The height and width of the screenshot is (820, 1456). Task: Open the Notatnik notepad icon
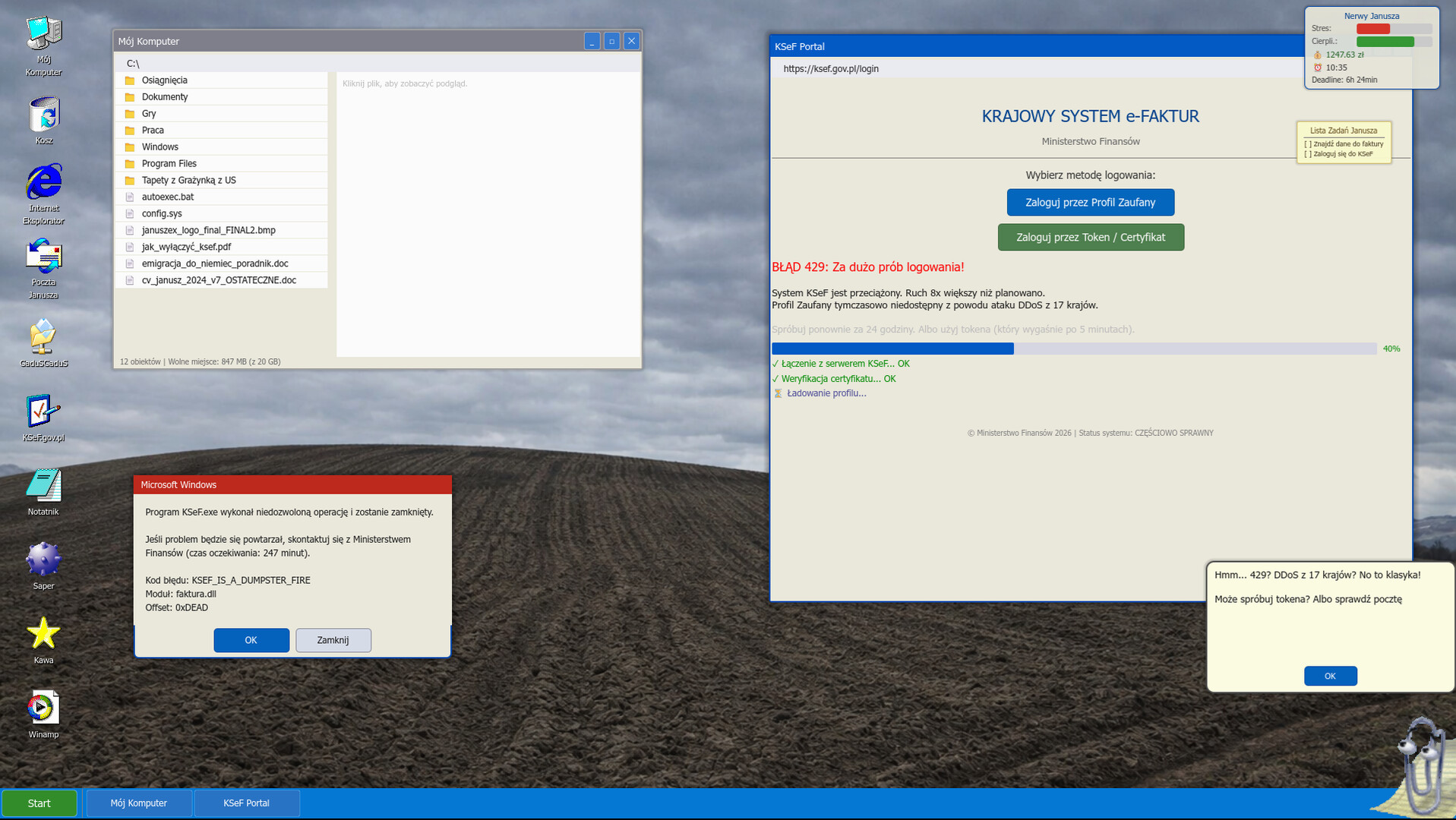[x=43, y=486]
